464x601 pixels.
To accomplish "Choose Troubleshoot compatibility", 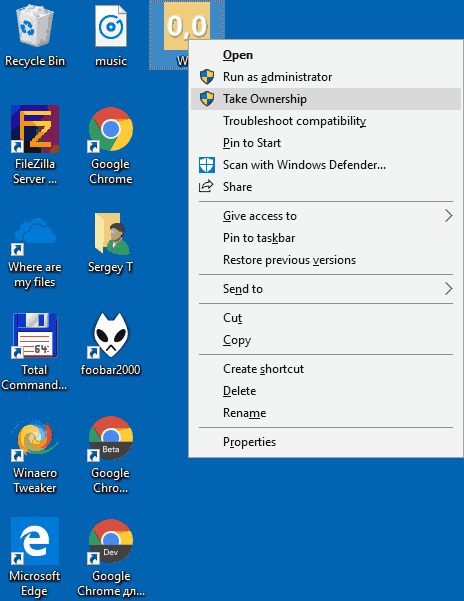I will tap(326, 121).
